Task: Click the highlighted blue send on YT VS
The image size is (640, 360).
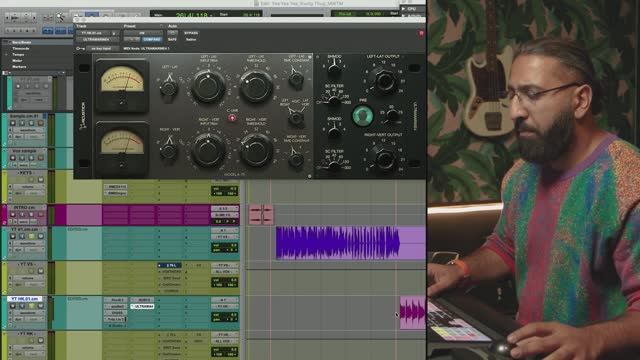Action: [169, 265]
